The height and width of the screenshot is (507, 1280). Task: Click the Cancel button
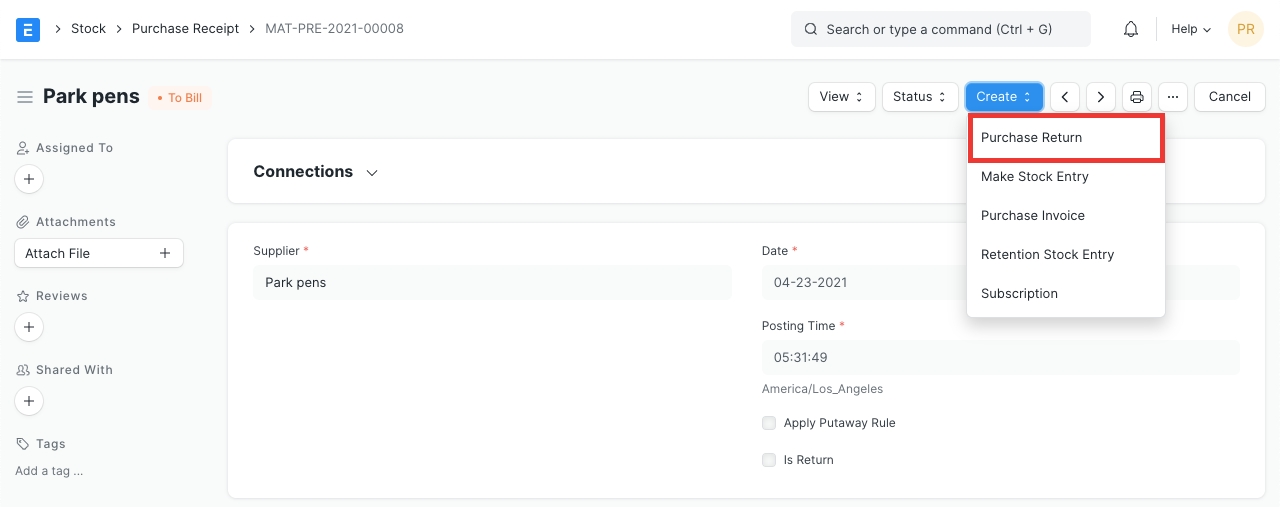1229,97
